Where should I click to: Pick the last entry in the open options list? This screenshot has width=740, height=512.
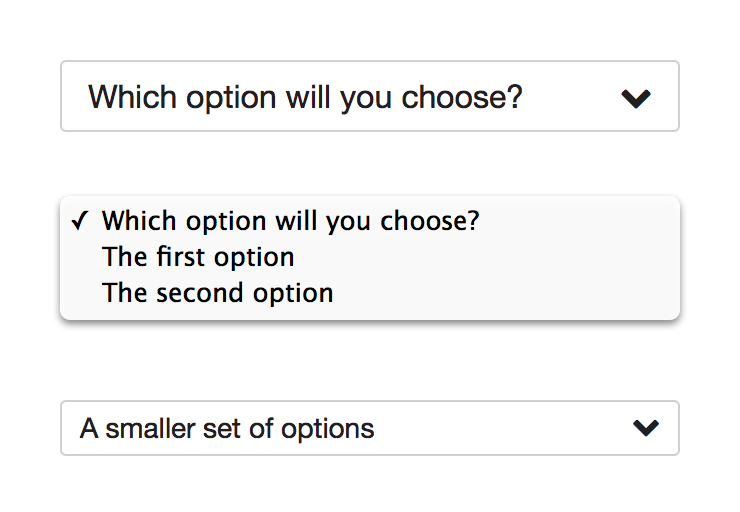coord(217,293)
